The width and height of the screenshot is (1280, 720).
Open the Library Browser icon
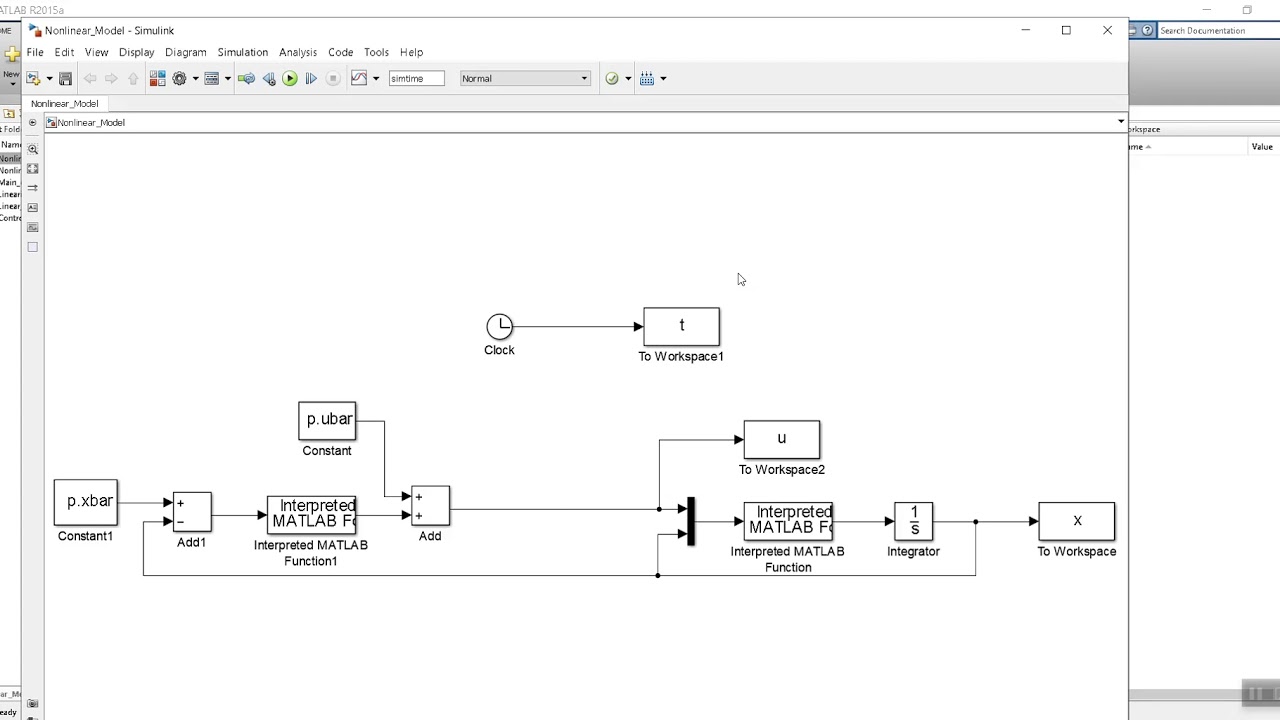click(157, 78)
